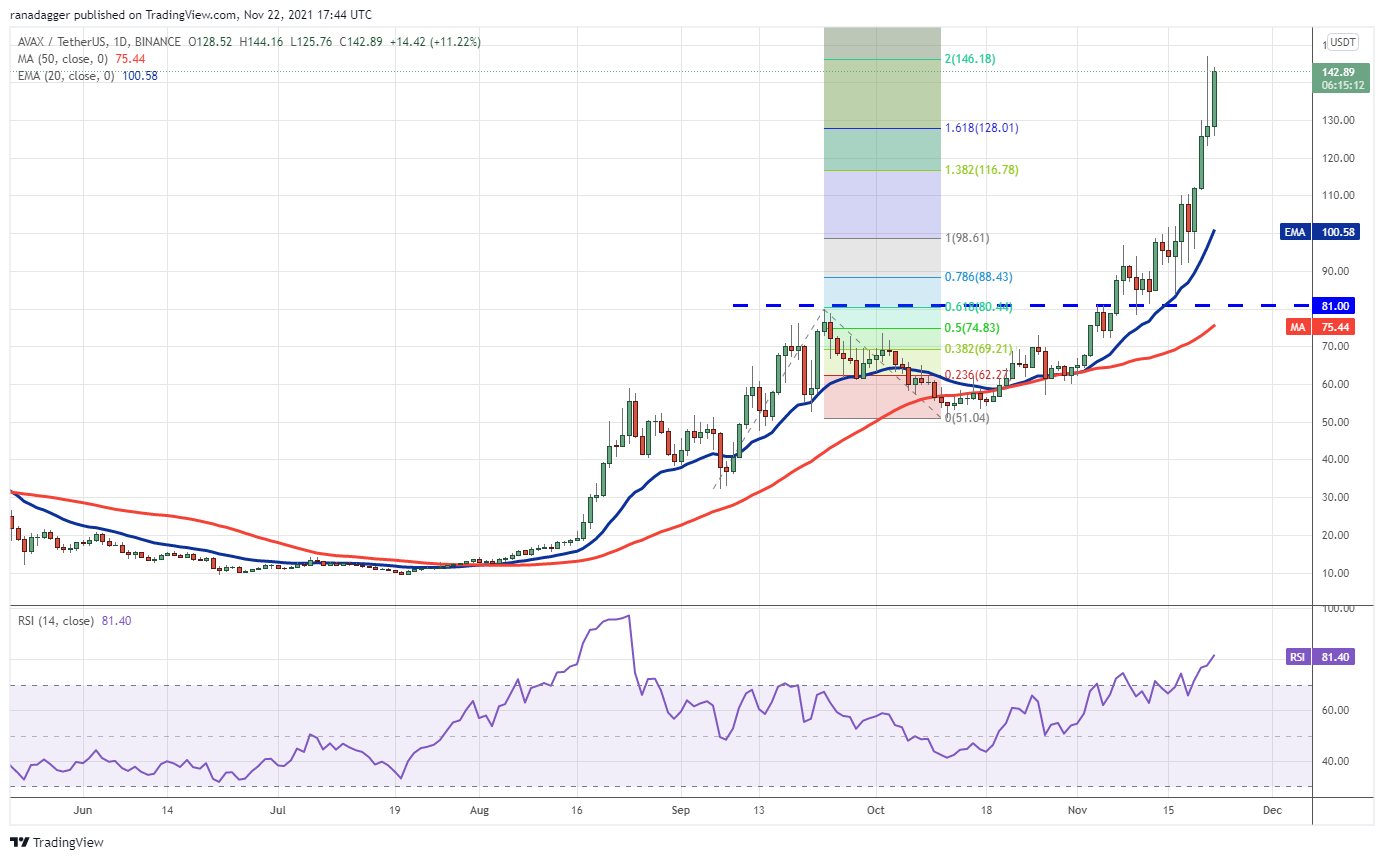Viewport: 1384px width, 860px height.
Task: Click the current price tag 142.89
Action: (1338, 72)
